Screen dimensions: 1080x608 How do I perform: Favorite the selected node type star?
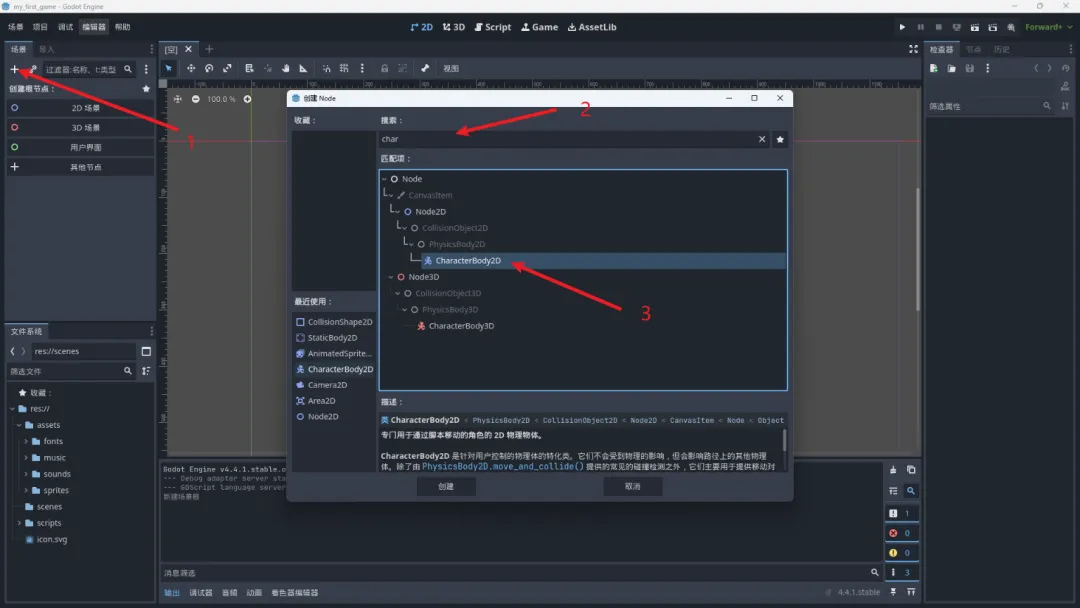[x=780, y=139]
